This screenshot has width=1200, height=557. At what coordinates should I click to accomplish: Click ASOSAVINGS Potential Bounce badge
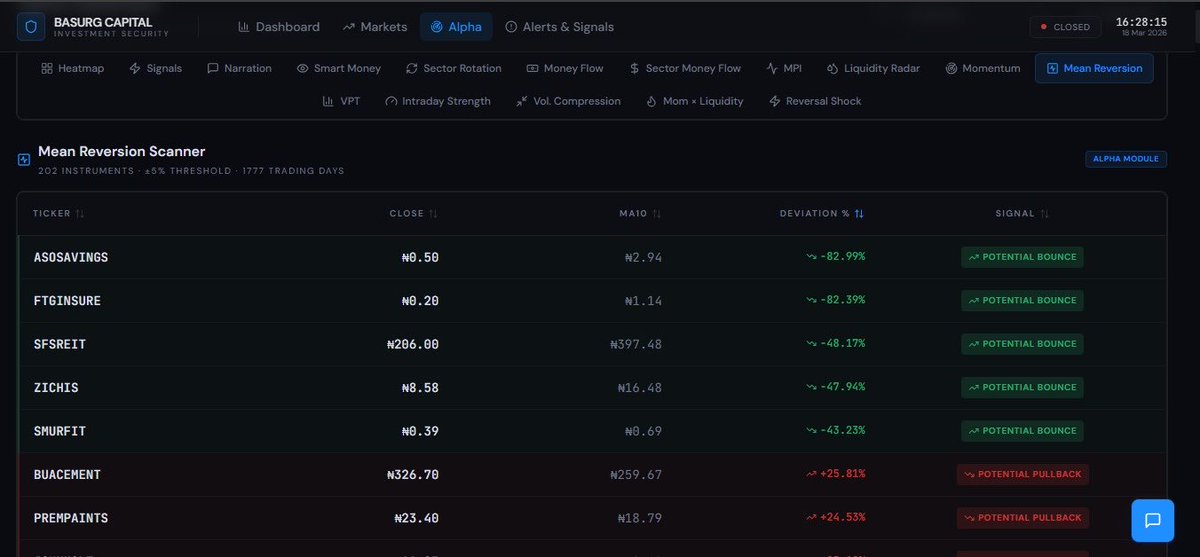(1022, 257)
